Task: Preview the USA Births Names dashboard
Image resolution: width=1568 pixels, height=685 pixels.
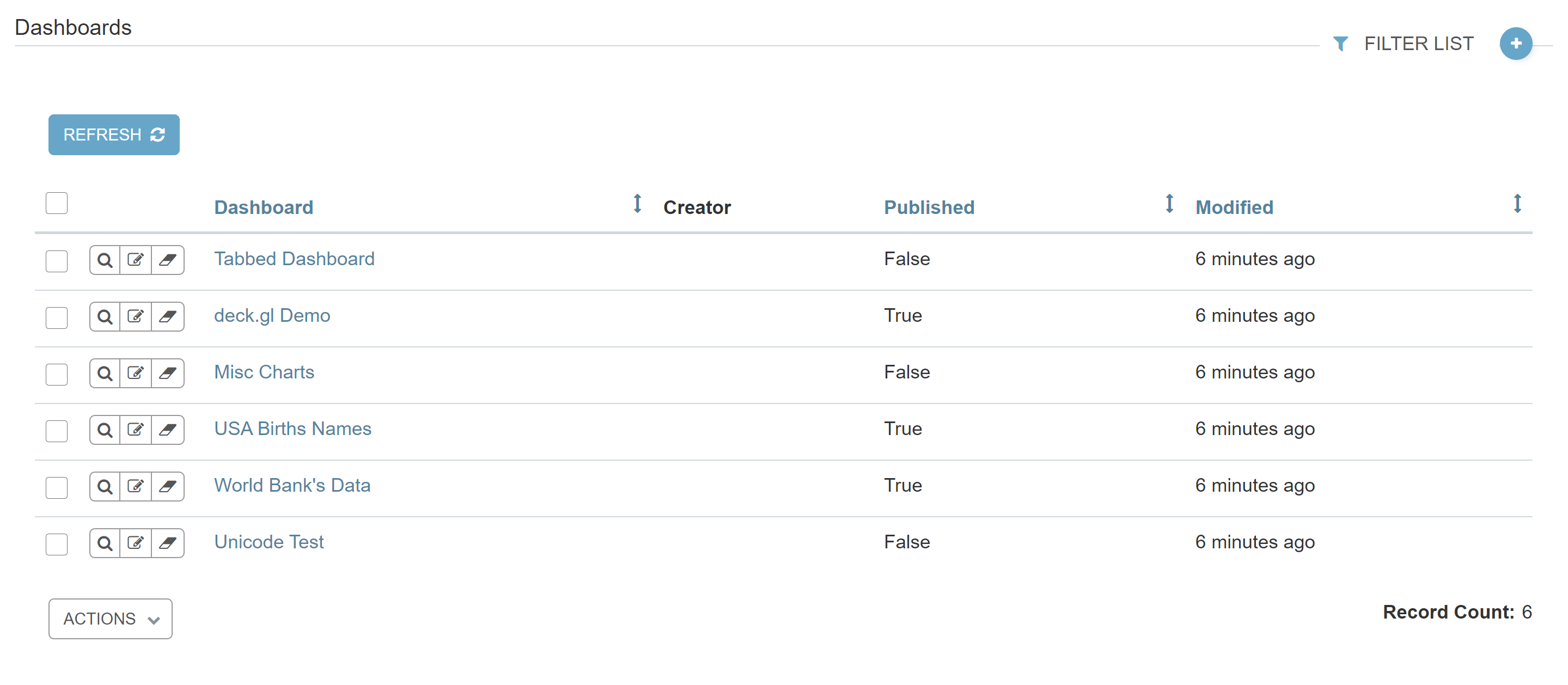Action: [104, 430]
